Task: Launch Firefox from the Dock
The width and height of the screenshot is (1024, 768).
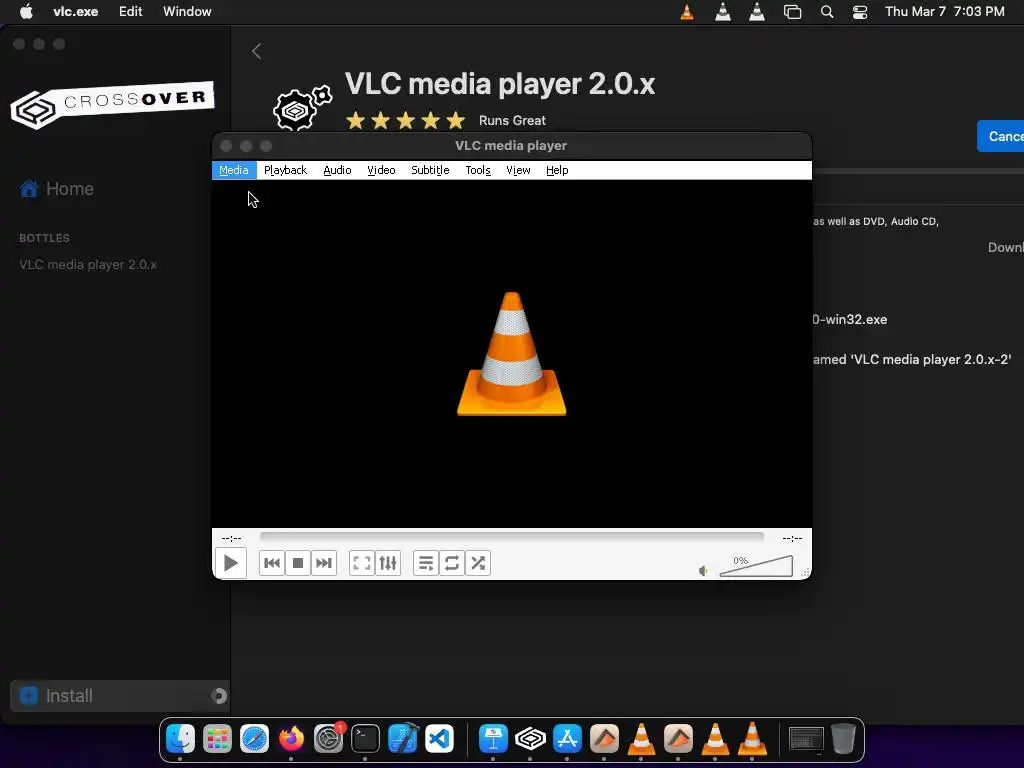Action: 291,739
